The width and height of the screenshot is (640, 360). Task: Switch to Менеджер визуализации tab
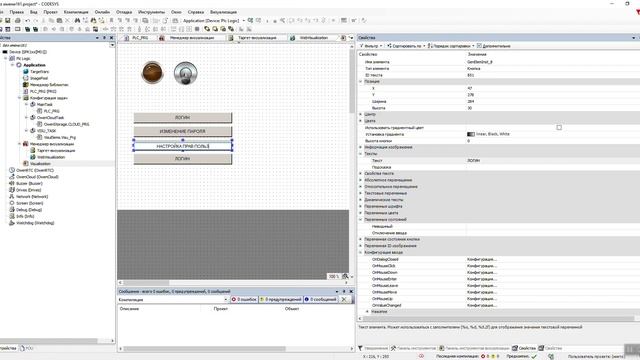click(191, 38)
